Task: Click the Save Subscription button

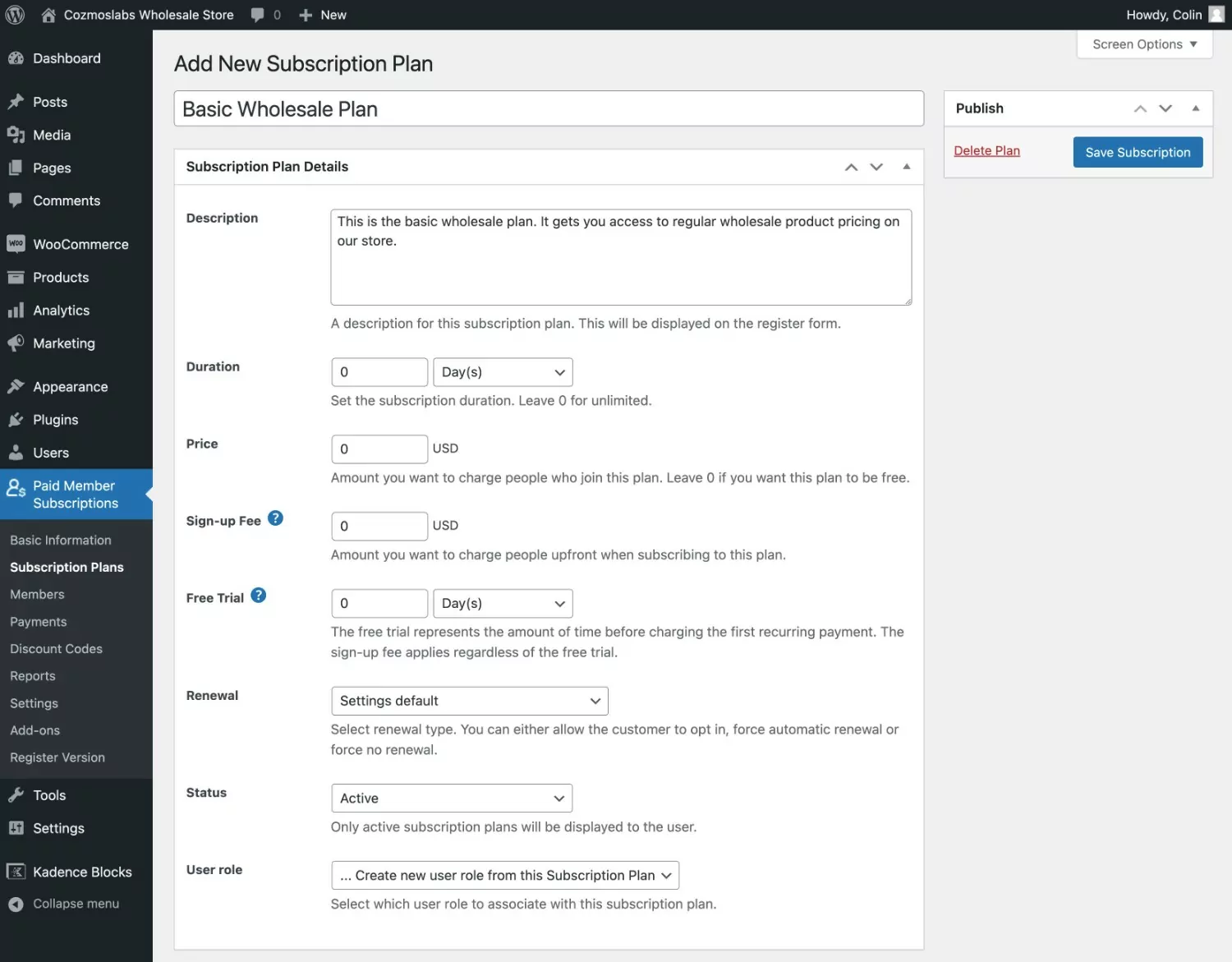Action: [1138, 152]
